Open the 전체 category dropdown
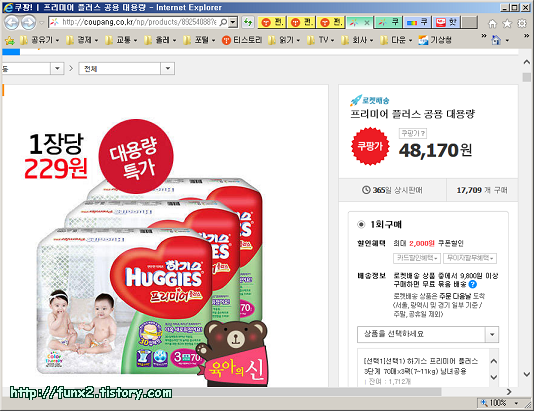 tap(126, 68)
